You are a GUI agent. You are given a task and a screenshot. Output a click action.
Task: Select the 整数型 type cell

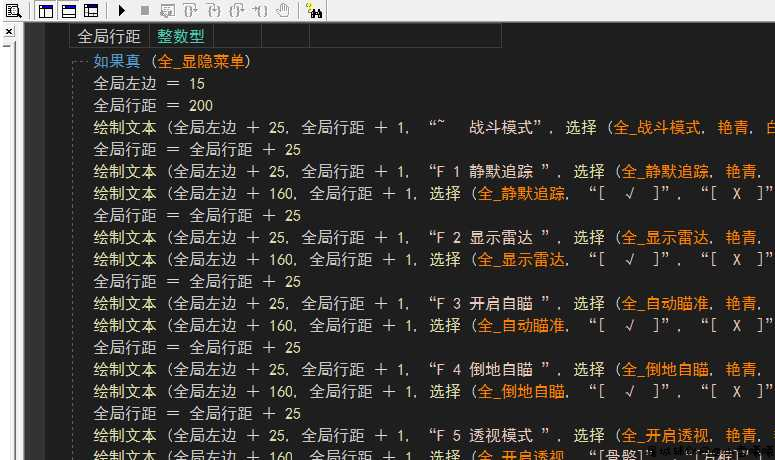(181, 36)
